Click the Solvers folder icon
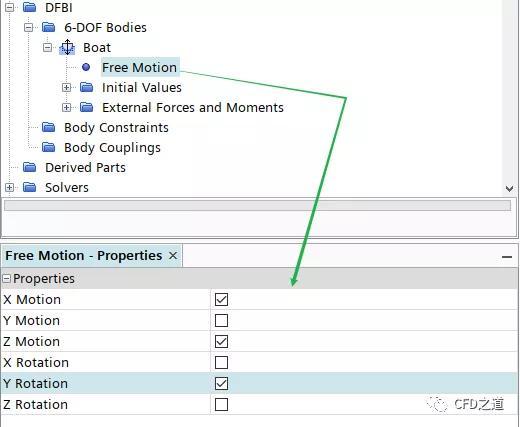520x427 pixels. point(30,187)
